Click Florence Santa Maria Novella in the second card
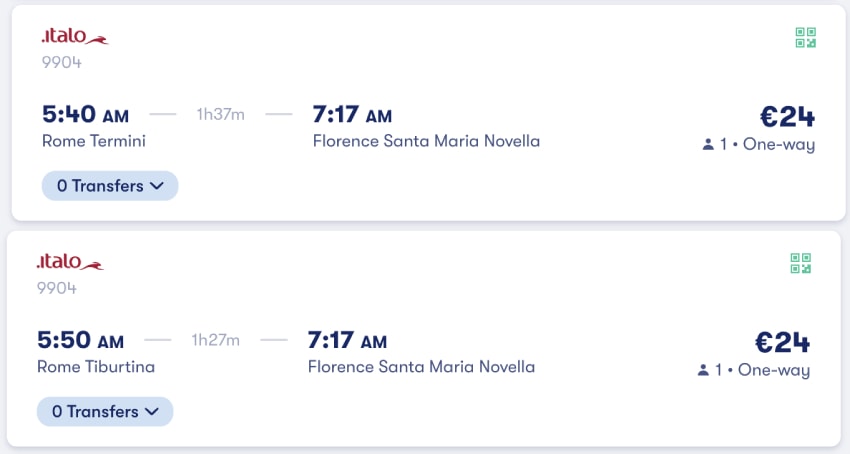The height and width of the screenshot is (454, 850). pyautogui.click(x=421, y=367)
